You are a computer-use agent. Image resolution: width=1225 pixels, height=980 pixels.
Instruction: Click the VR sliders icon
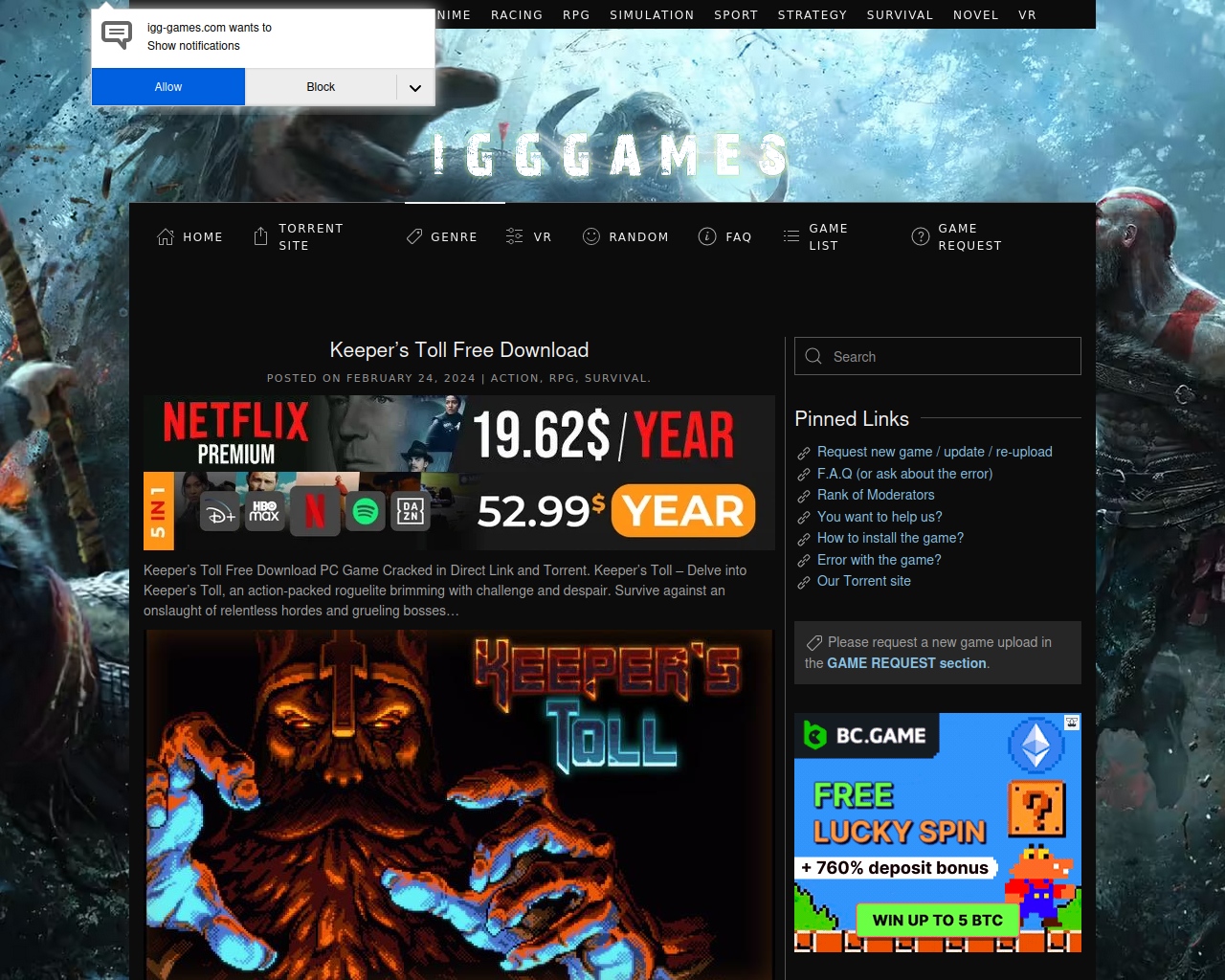click(515, 236)
